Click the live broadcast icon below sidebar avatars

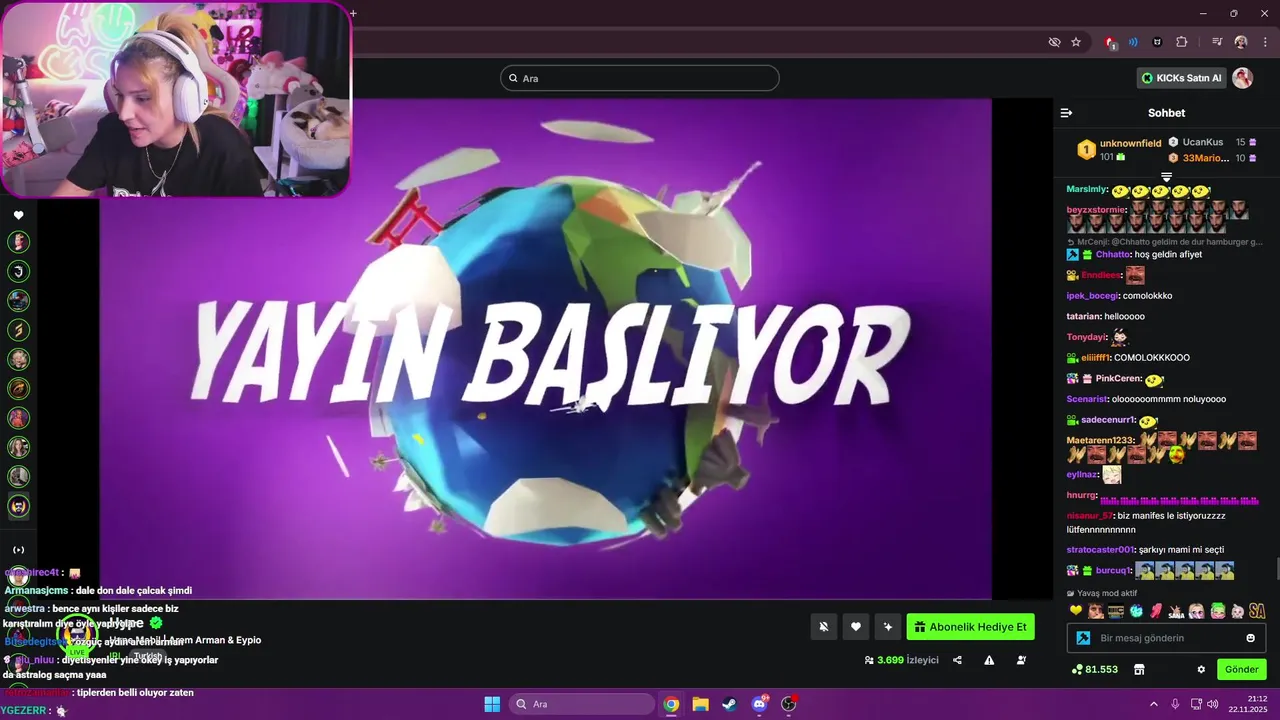18,550
